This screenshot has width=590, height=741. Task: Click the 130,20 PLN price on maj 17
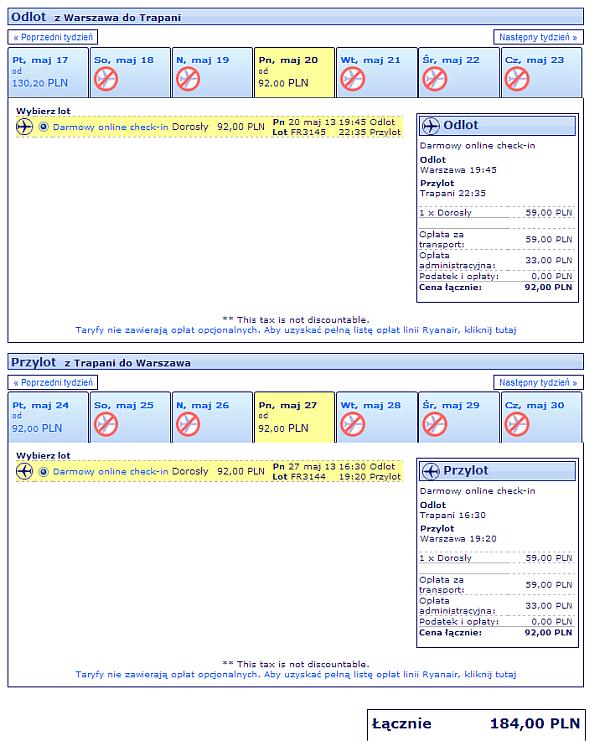[x=40, y=83]
